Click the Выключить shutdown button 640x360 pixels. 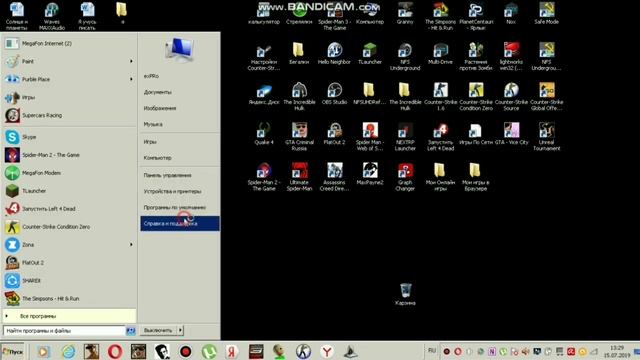158,330
